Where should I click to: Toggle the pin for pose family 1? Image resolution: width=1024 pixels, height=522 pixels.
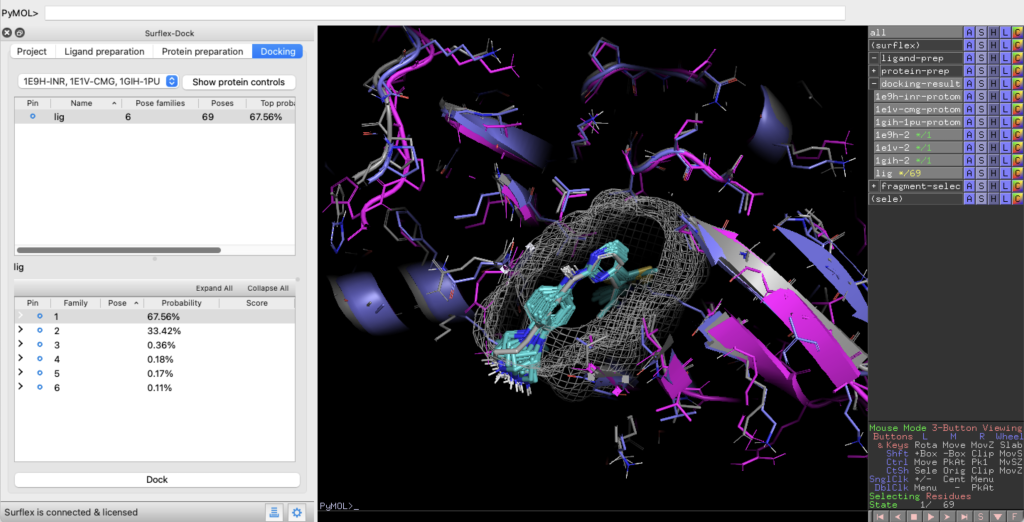tap(39, 316)
